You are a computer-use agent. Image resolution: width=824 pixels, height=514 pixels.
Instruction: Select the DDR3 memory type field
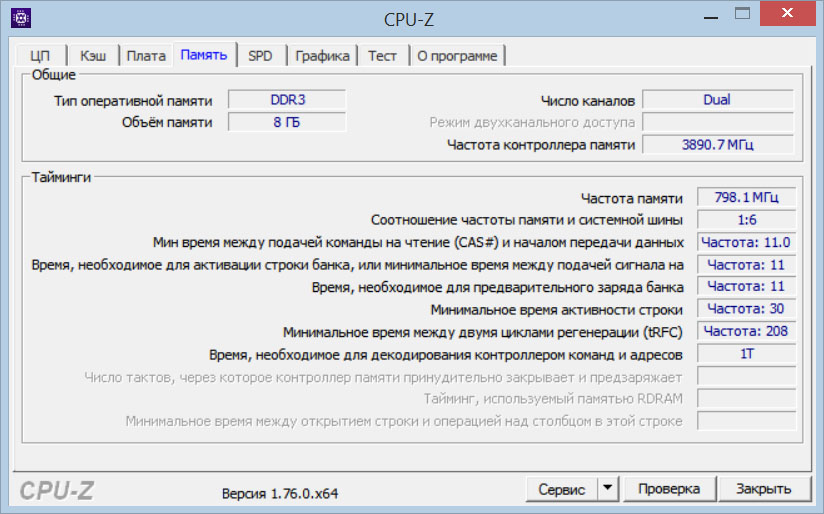point(287,100)
